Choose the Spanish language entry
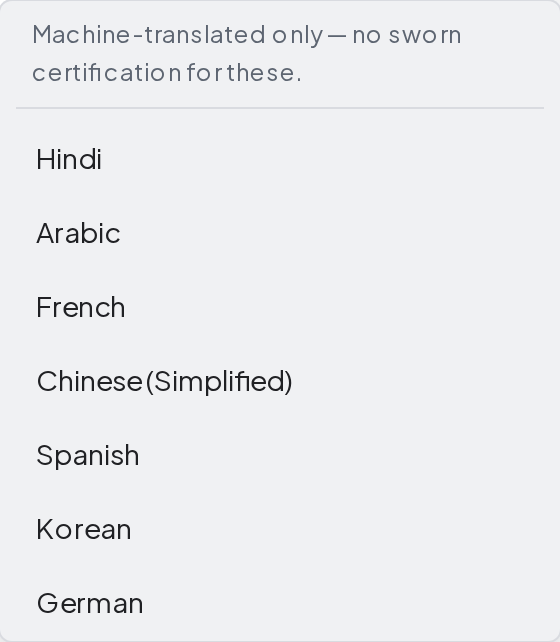 [280, 455]
